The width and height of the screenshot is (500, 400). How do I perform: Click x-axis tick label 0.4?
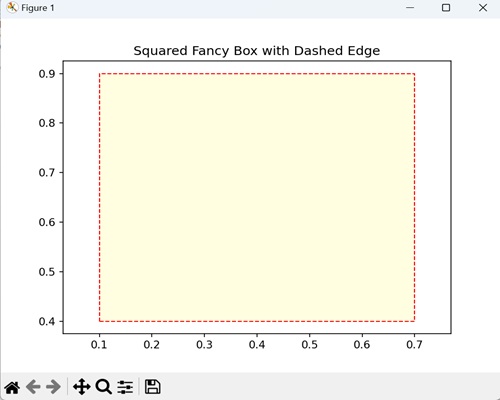click(x=257, y=345)
